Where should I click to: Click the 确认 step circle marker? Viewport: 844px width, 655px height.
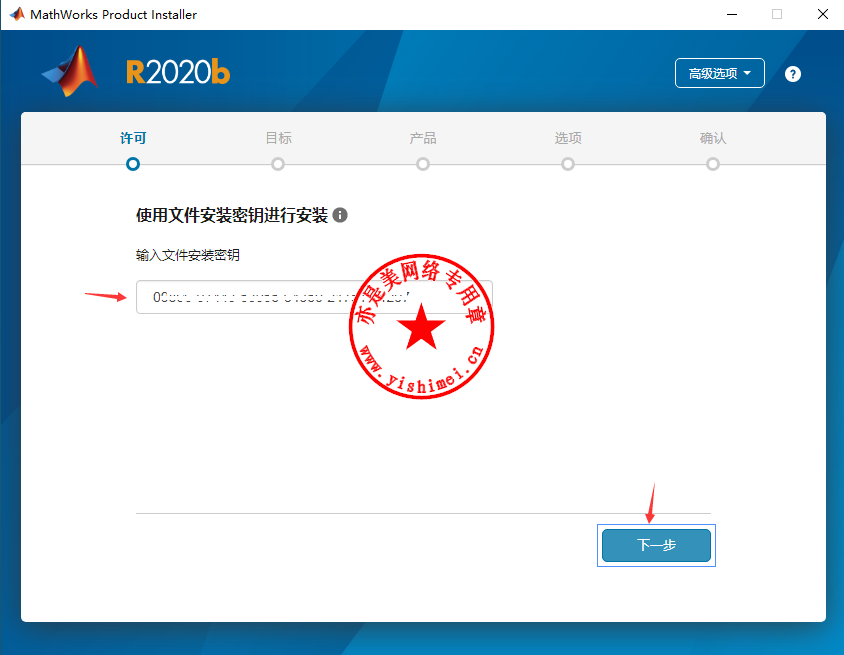coord(713,164)
